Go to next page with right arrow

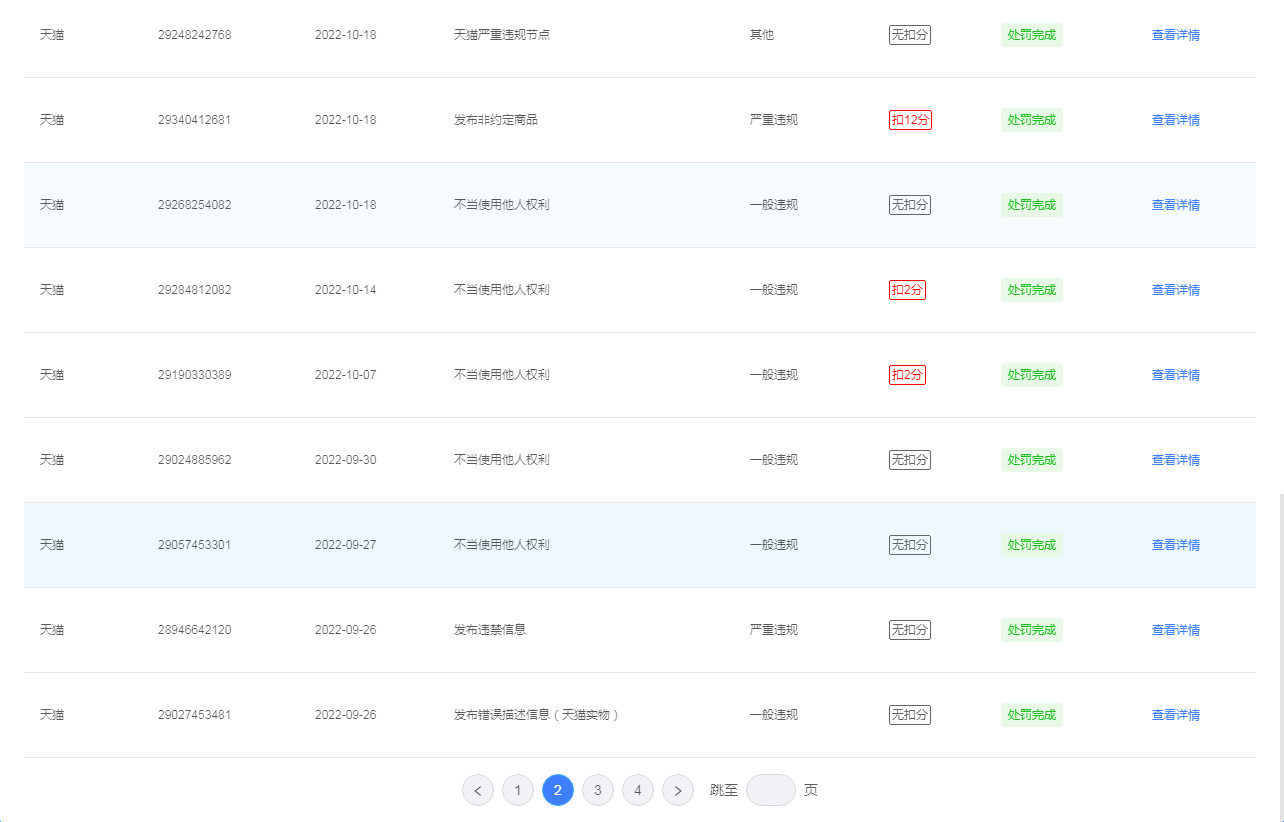[678, 790]
